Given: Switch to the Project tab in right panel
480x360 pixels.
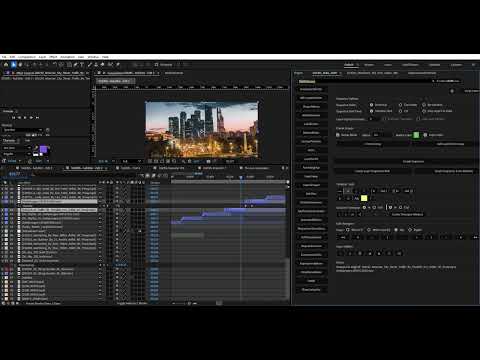Looking at the screenshot, I should (298, 73).
